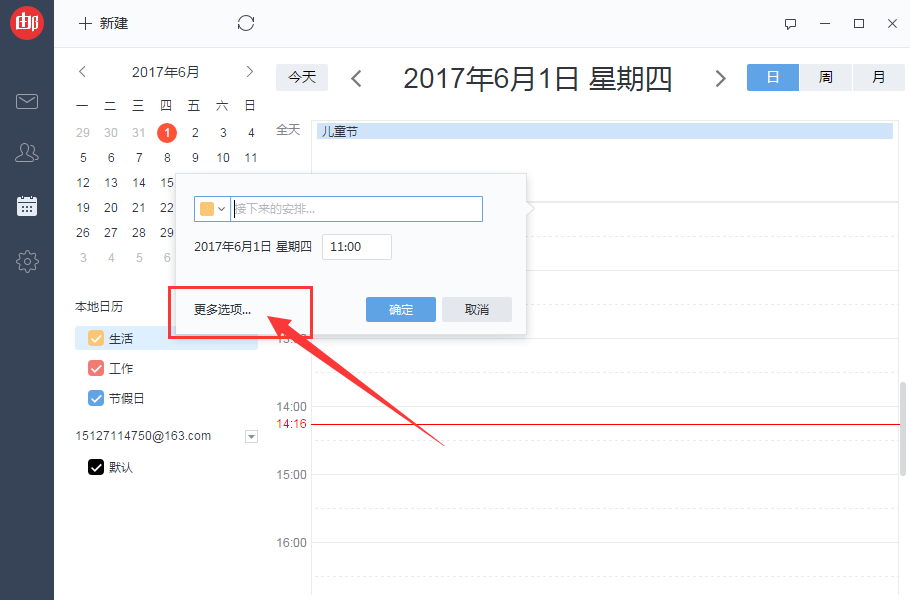
Task: Disable the 节假日 calendar checkbox
Action: tap(96, 398)
